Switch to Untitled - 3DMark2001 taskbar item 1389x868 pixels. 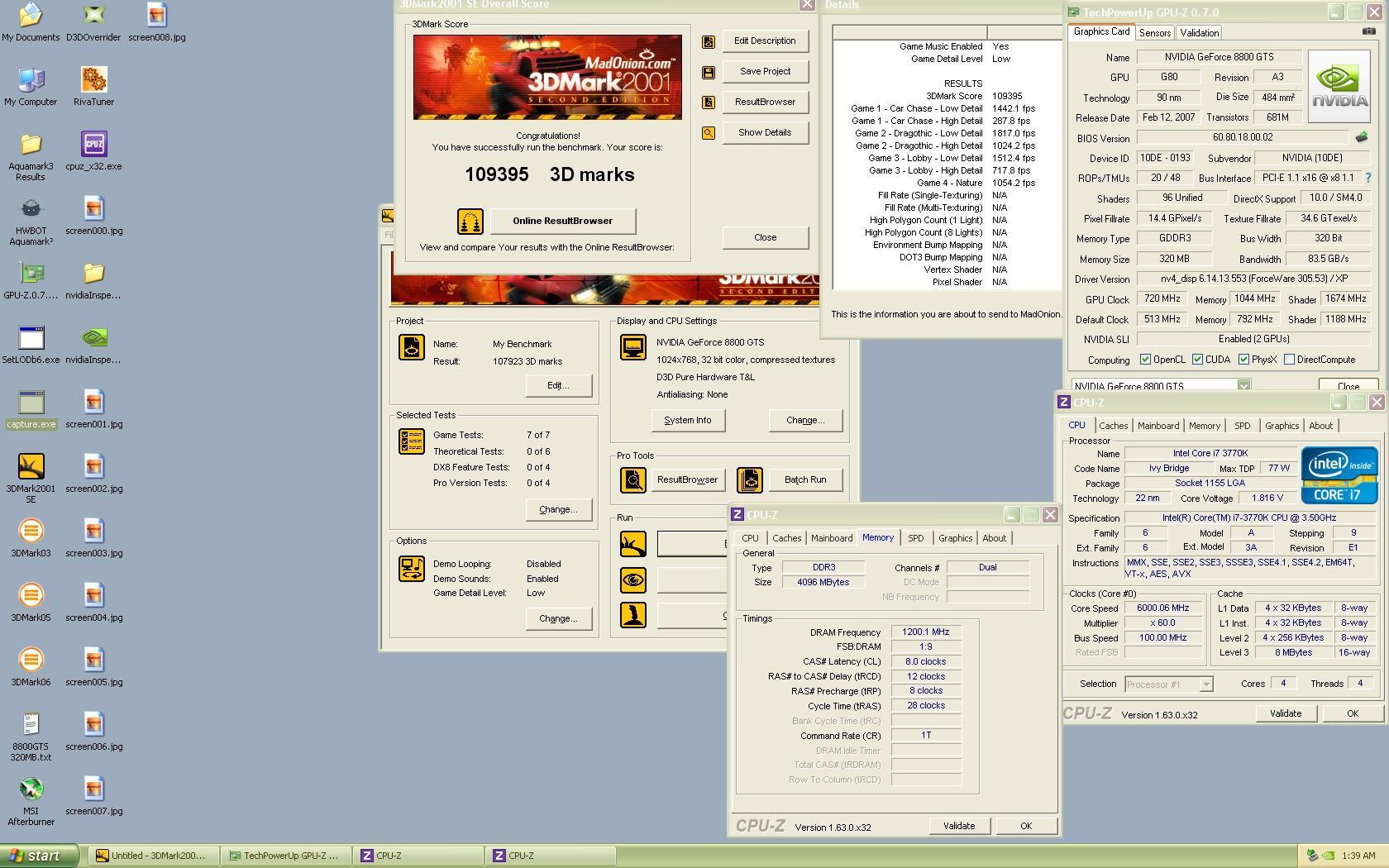point(153,856)
